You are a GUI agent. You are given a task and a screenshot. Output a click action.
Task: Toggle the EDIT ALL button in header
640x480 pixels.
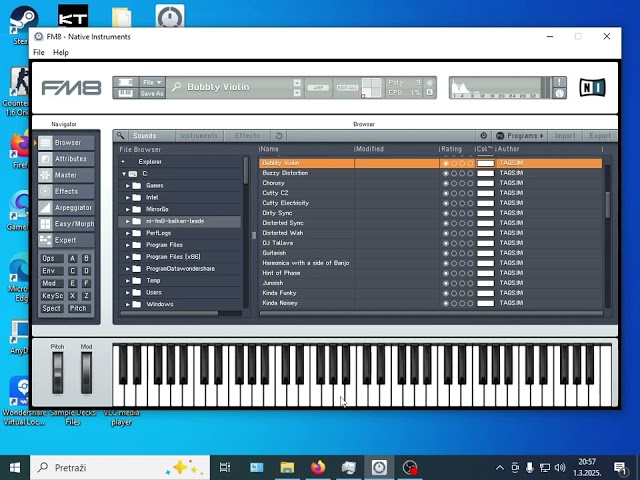[347, 88]
